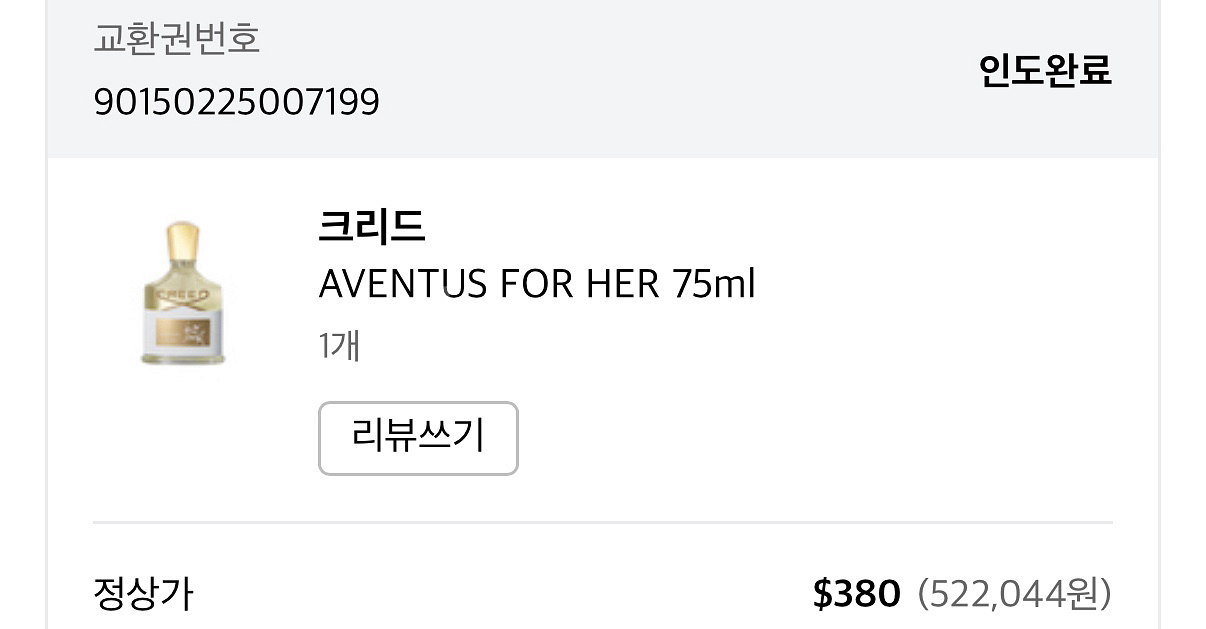The height and width of the screenshot is (629, 1206).
Task: Select the delivery completion status text
Action: (1044, 71)
